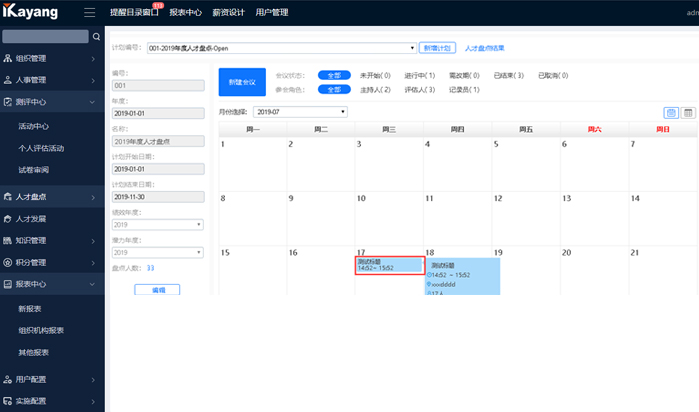Open the 薪资设计 top menu
The height and width of the screenshot is (412, 699).
click(x=227, y=13)
